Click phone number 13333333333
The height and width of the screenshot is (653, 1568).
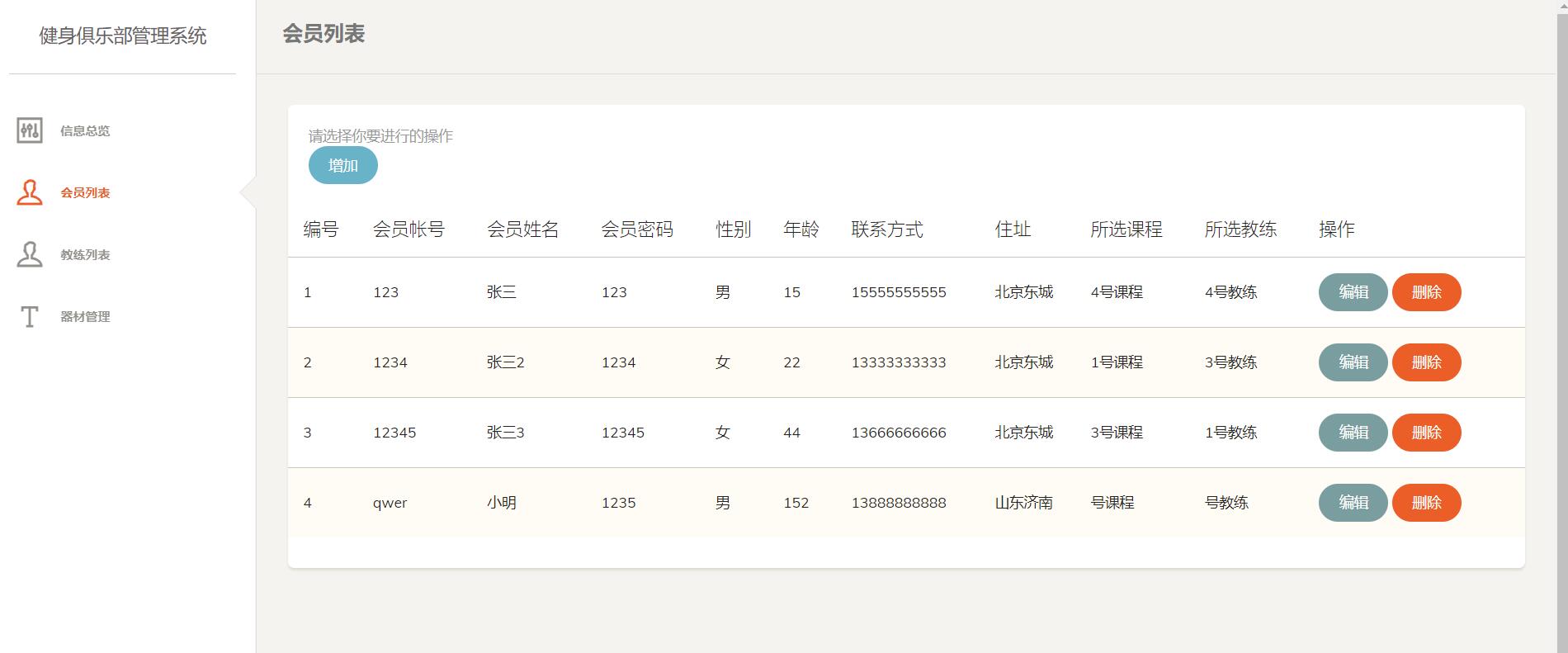(899, 362)
